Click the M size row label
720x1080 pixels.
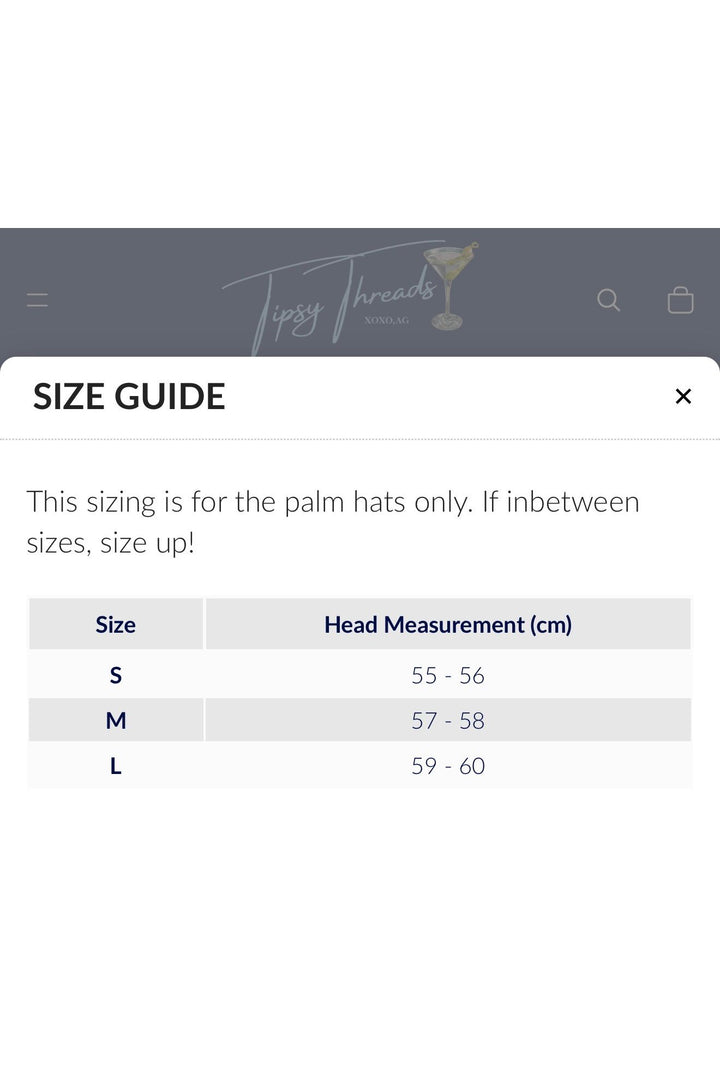(116, 720)
